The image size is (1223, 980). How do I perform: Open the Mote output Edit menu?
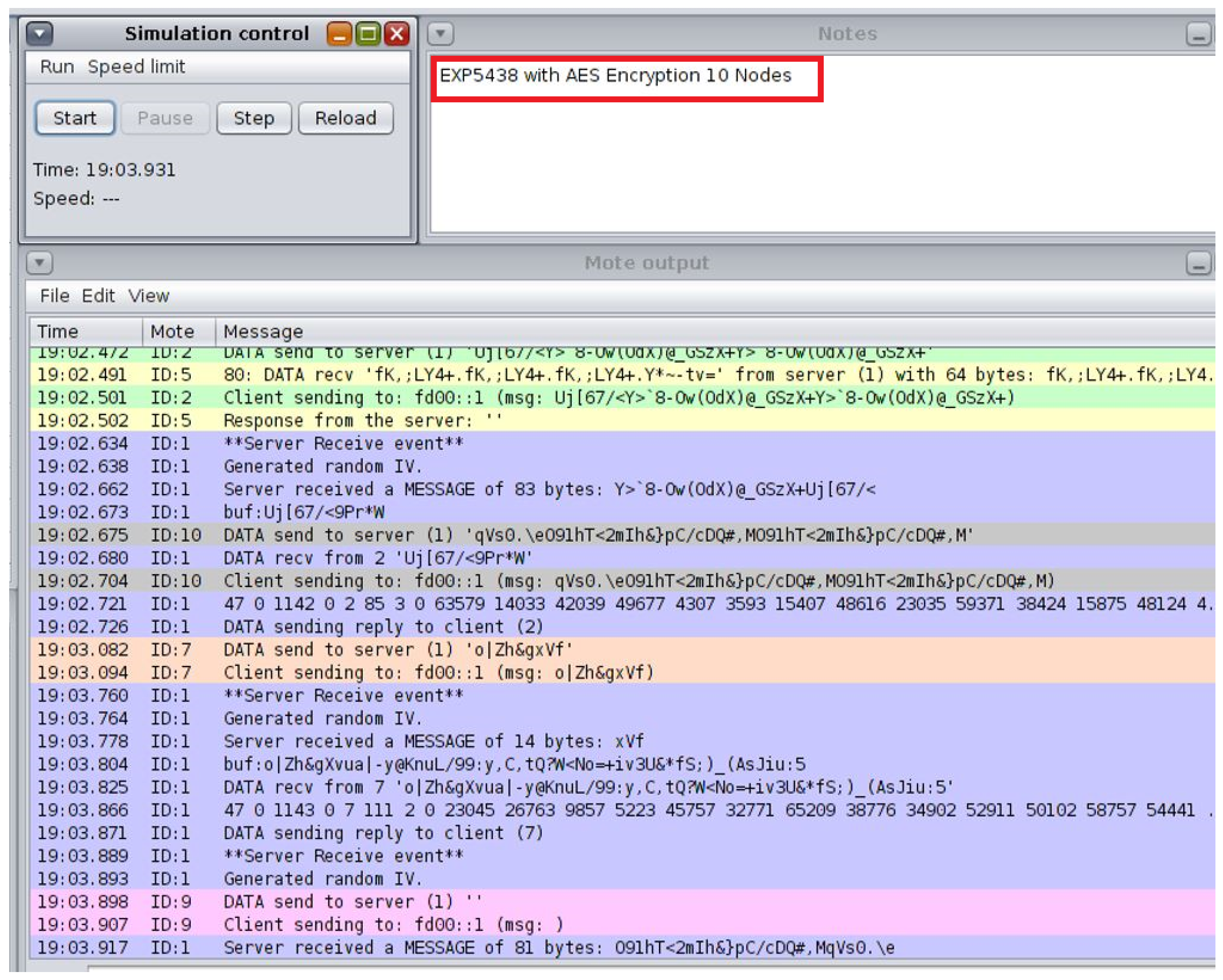click(x=98, y=296)
